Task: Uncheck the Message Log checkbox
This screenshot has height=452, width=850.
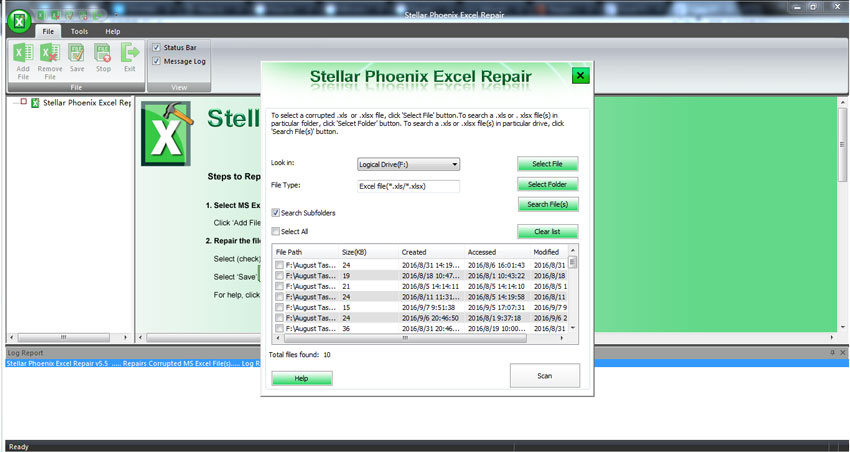Action: 156,61
